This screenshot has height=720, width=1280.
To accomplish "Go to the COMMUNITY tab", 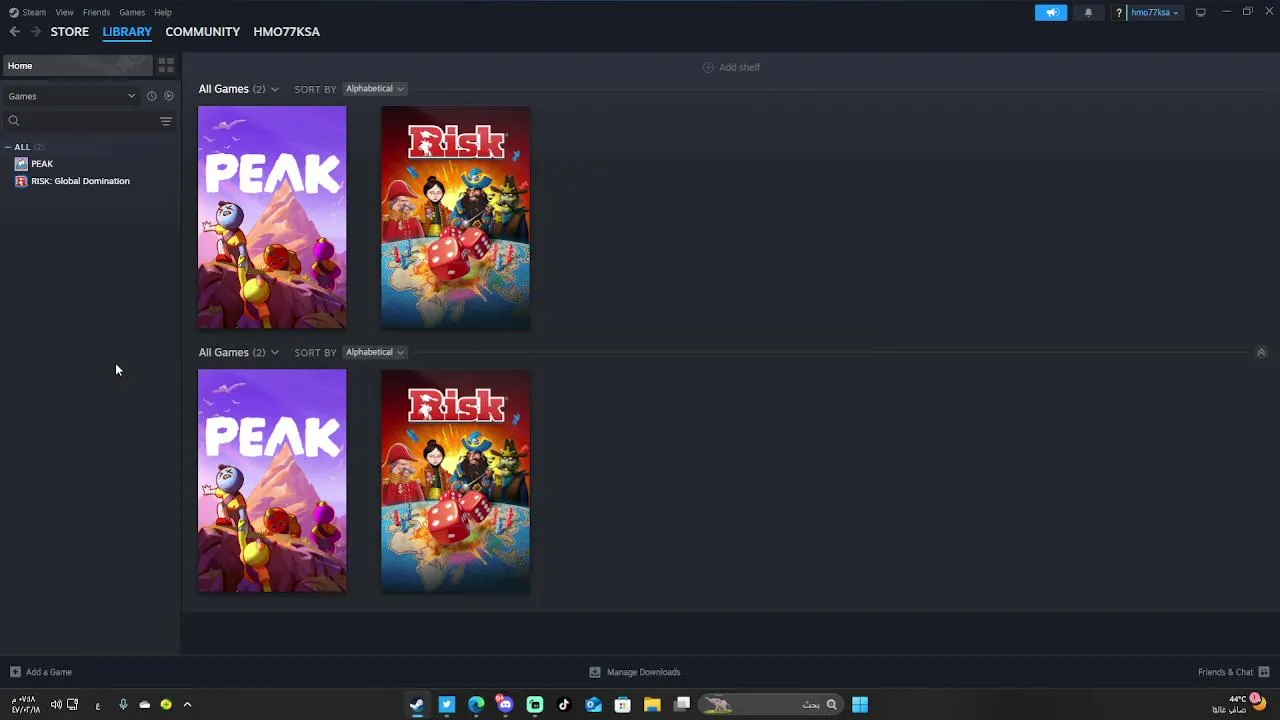I will point(203,32).
